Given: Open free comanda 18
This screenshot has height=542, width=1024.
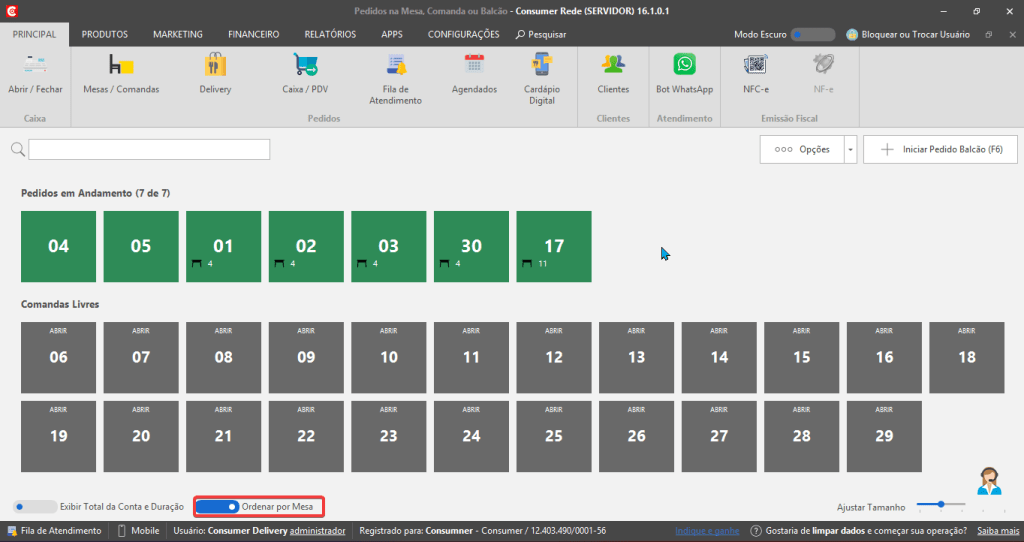Looking at the screenshot, I should [967, 357].
